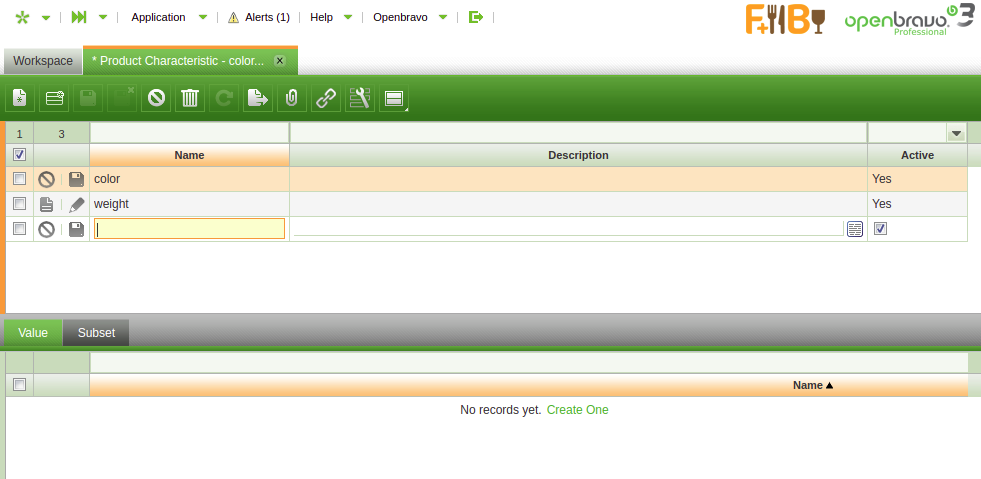
Task: Click the Create New Record in Form icon
Action: coord(21,98)
